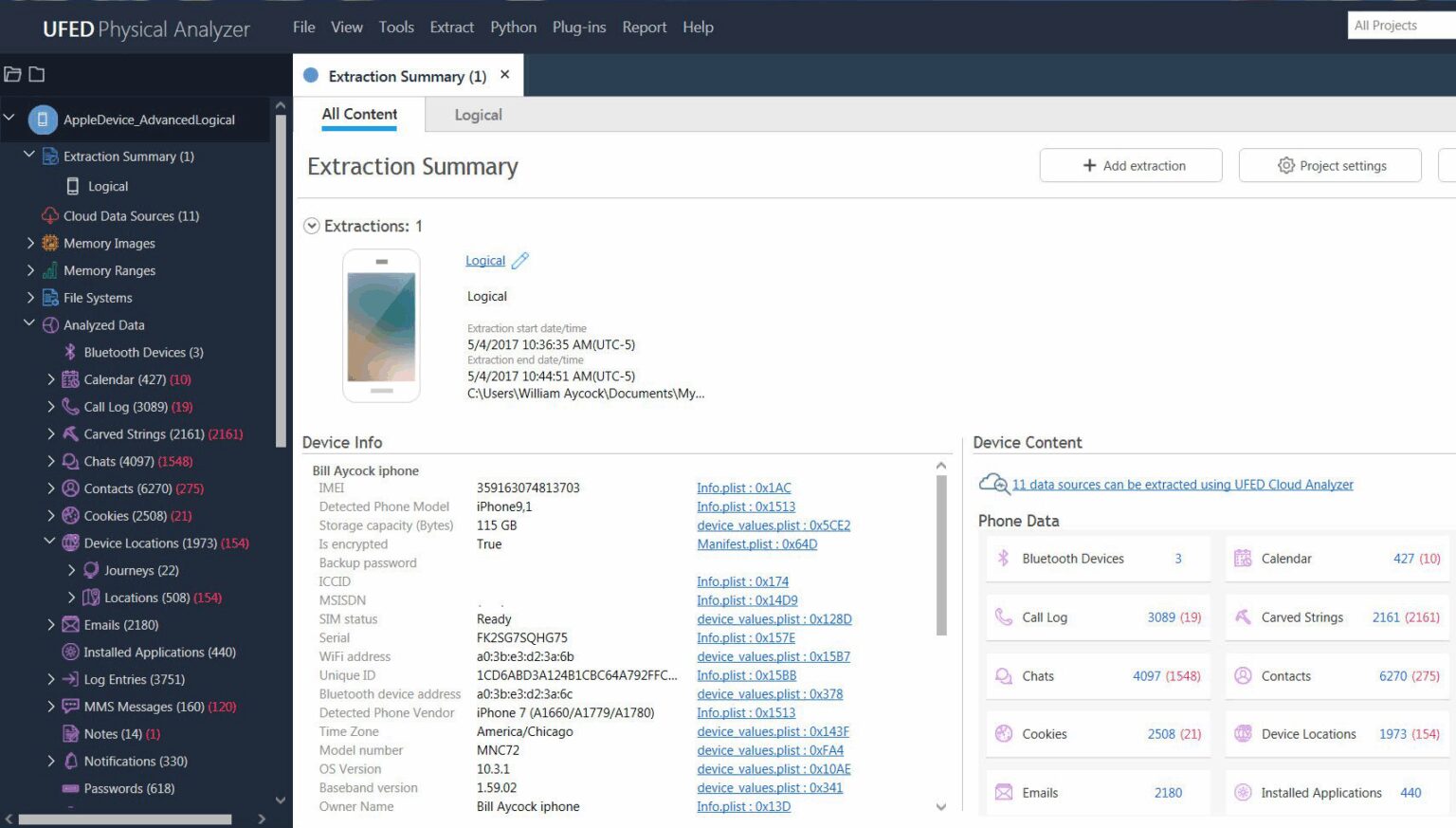1456x828 pixels.
Task: Open the edit pencil next to the Logical extraction
Action: point(519,260)
